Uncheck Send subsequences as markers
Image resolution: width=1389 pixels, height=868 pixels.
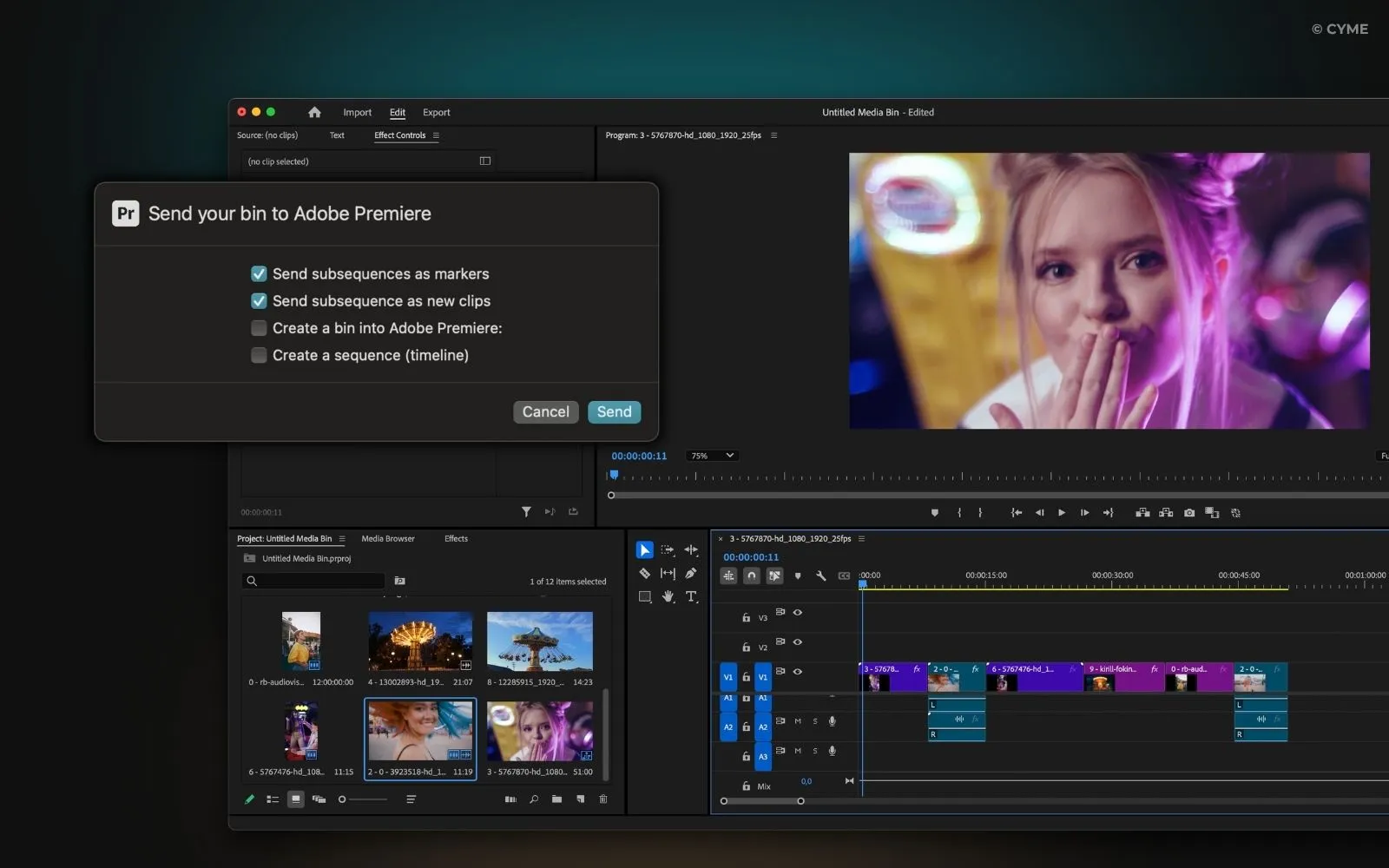(x=259, y=273)
